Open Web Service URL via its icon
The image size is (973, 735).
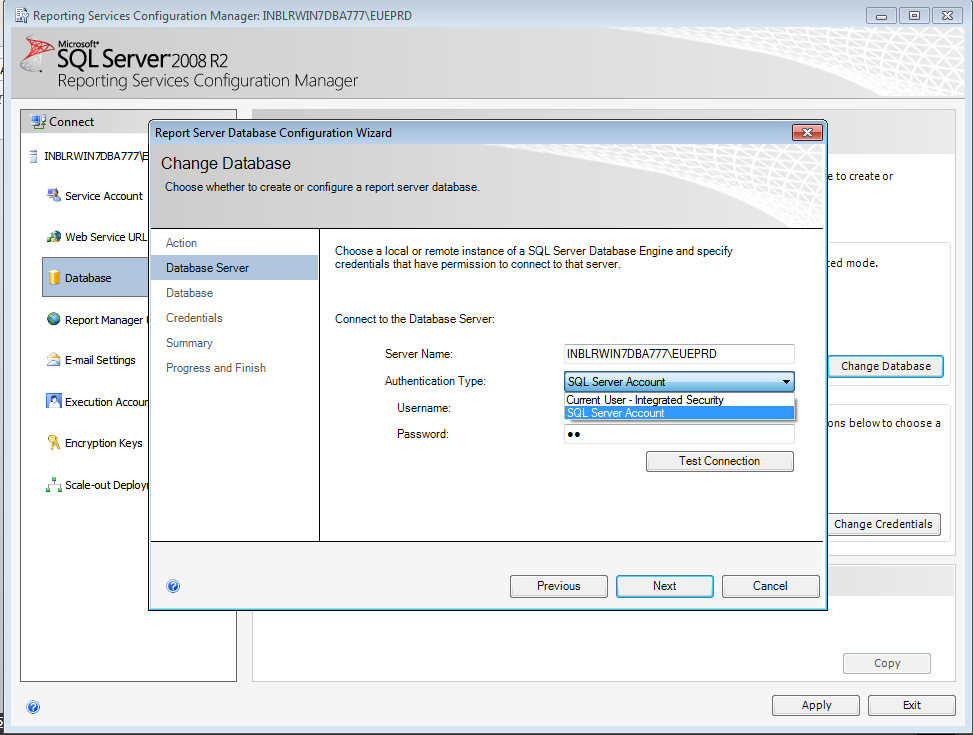pyautogui.click(x=53, y=237)
